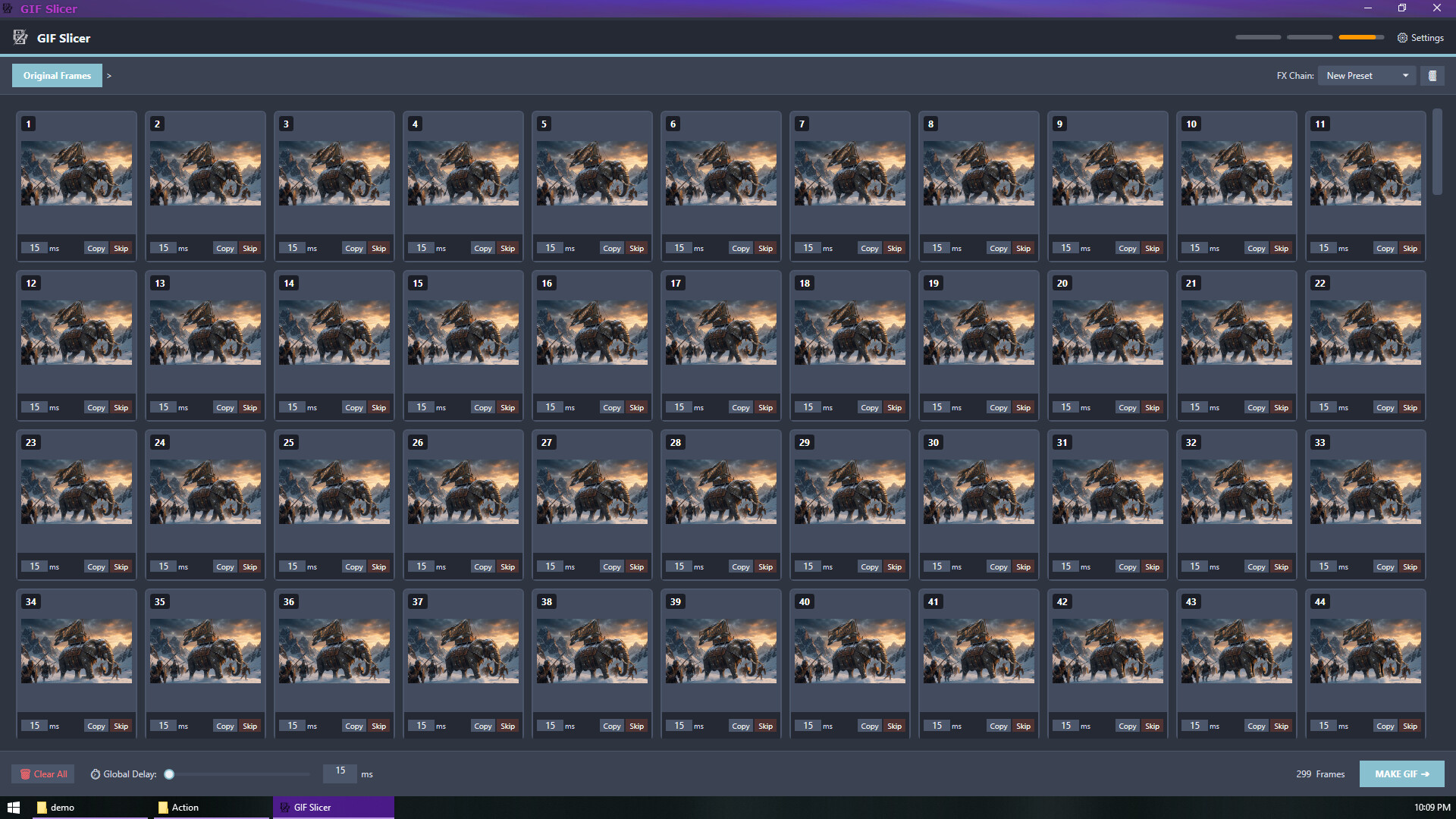Open the demo folder from the taskbar

point(89,808)
